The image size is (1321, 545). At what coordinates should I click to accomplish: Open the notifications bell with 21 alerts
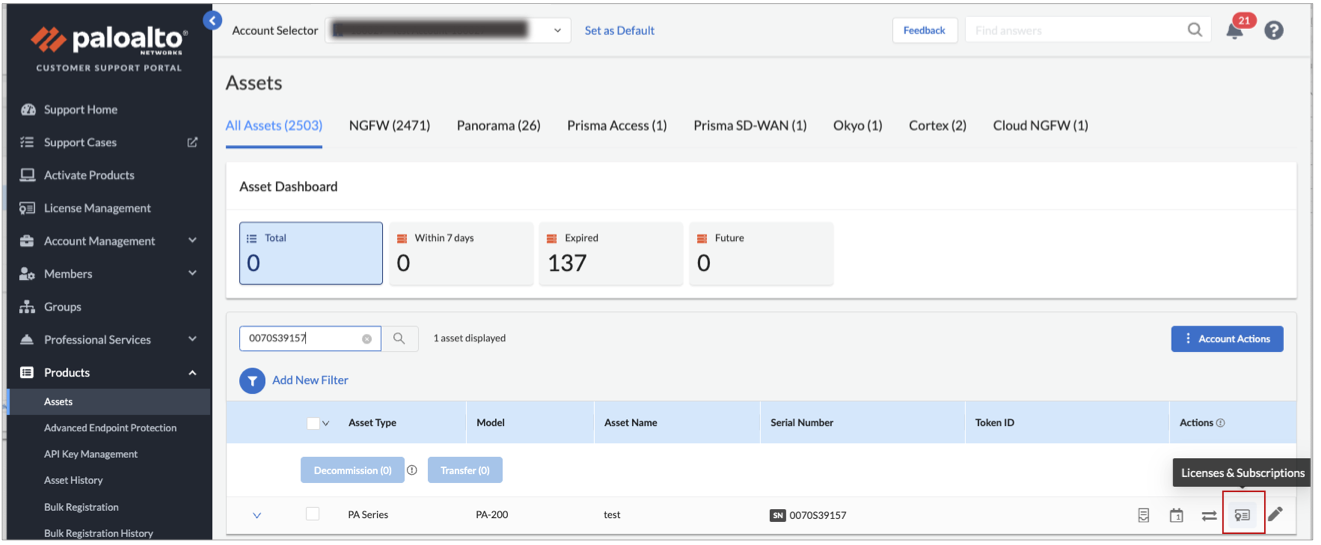[1235, 31]
